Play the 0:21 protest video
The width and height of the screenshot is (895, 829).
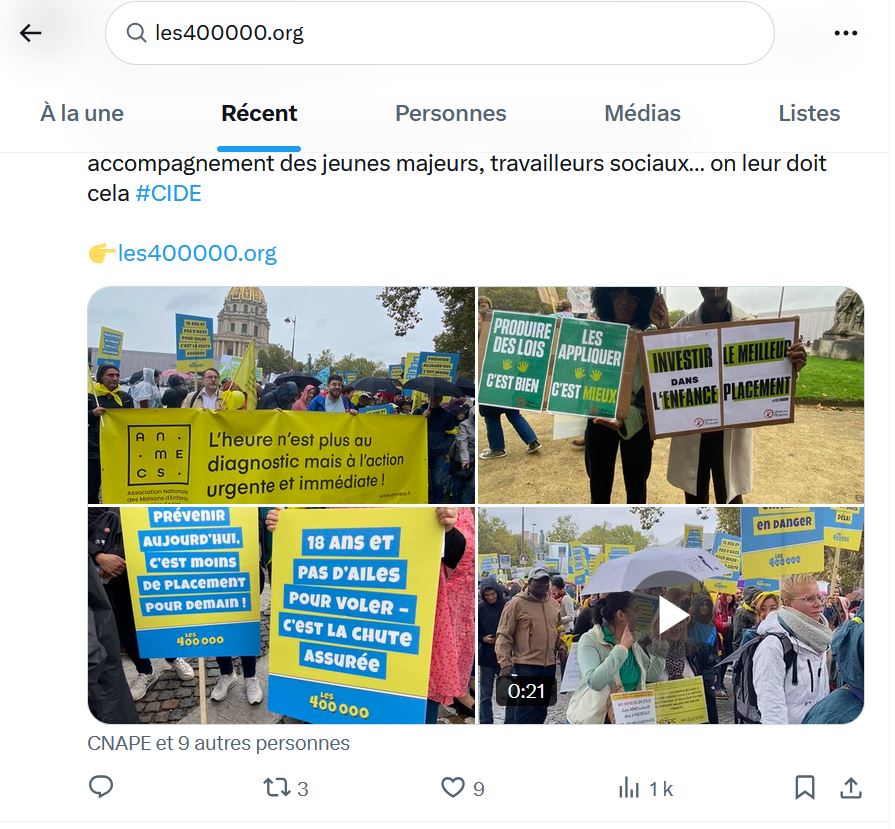click(671, 615)
